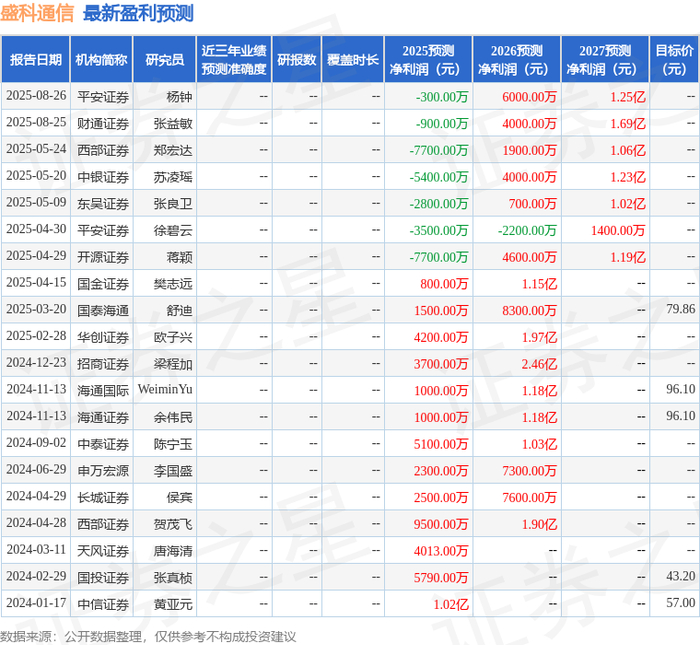Click the 报告日期 column header
The width and height of the screenshot is (700, 645).
tap(35, 59)
